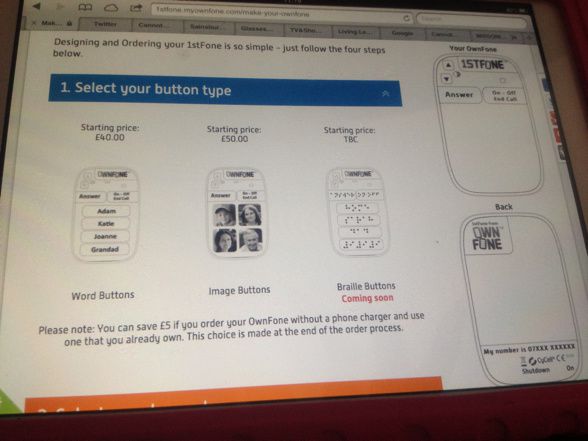Viewport: 588px width, 441px height.
Task: Expand the orange step 2 section bar
Action: [x=234, y=394]
